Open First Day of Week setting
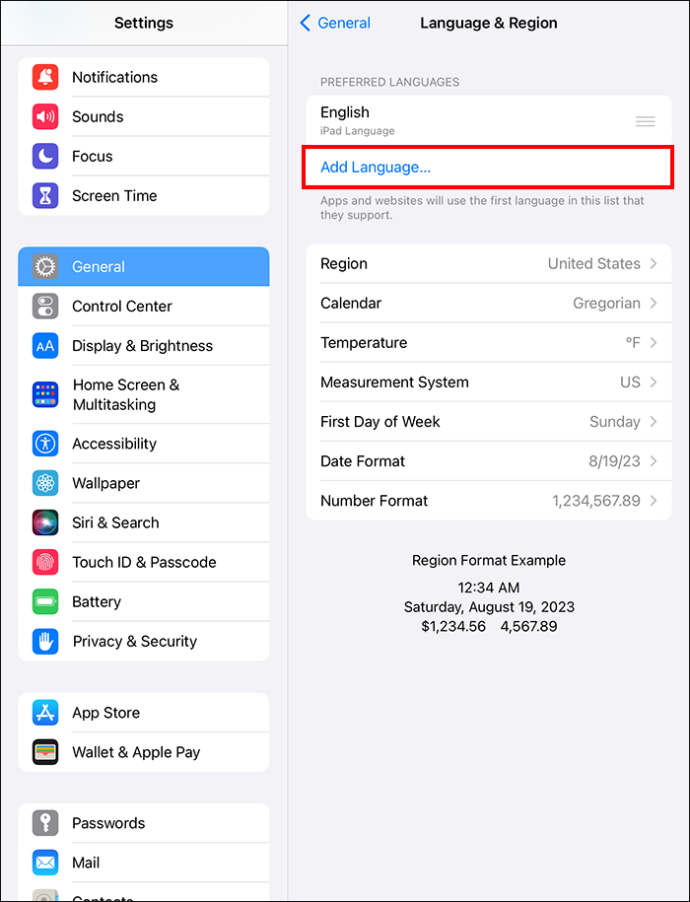The width and height of the screenshot is (690, 902). (489, 422)
